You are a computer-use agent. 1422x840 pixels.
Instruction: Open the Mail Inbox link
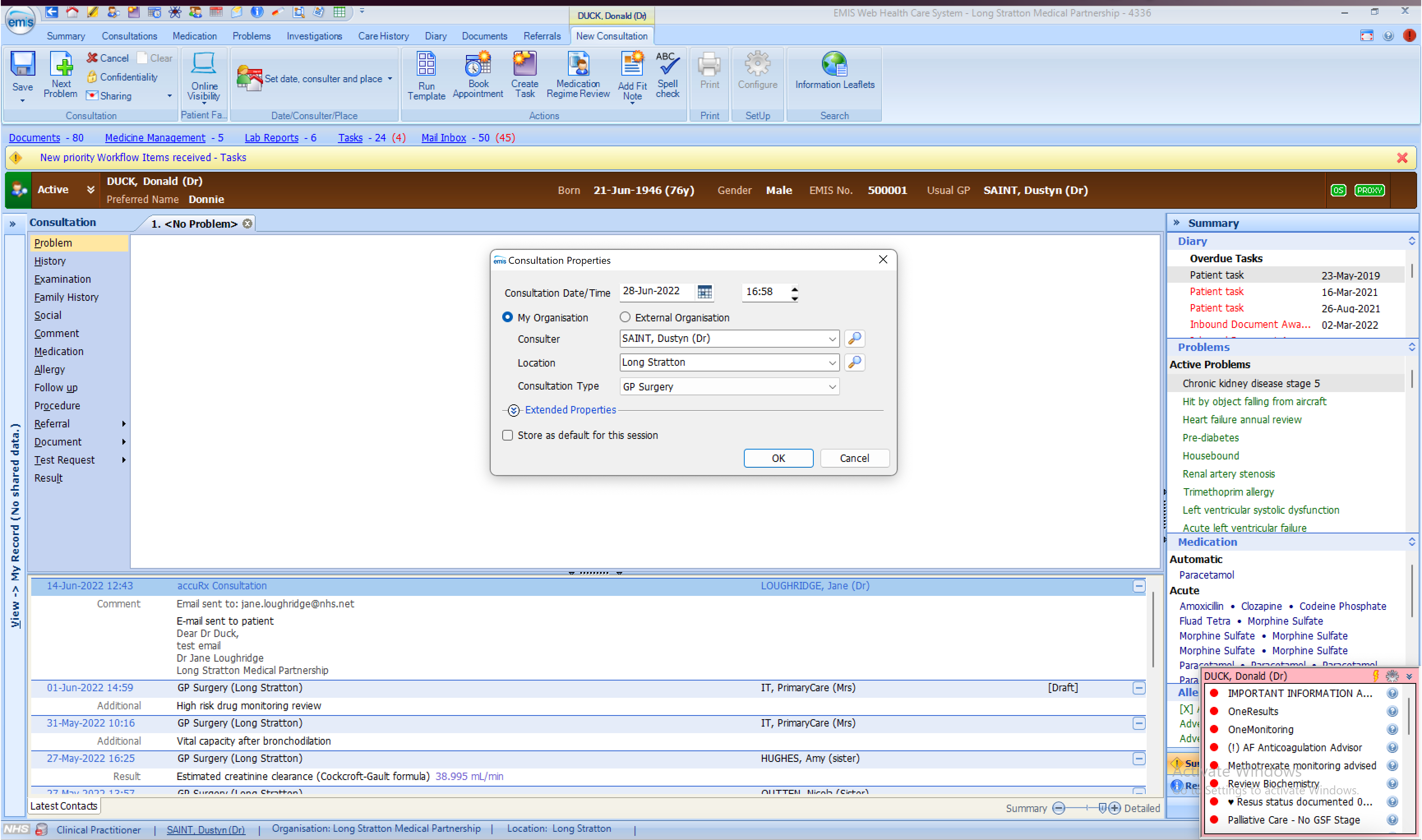[x=443, y=138]
